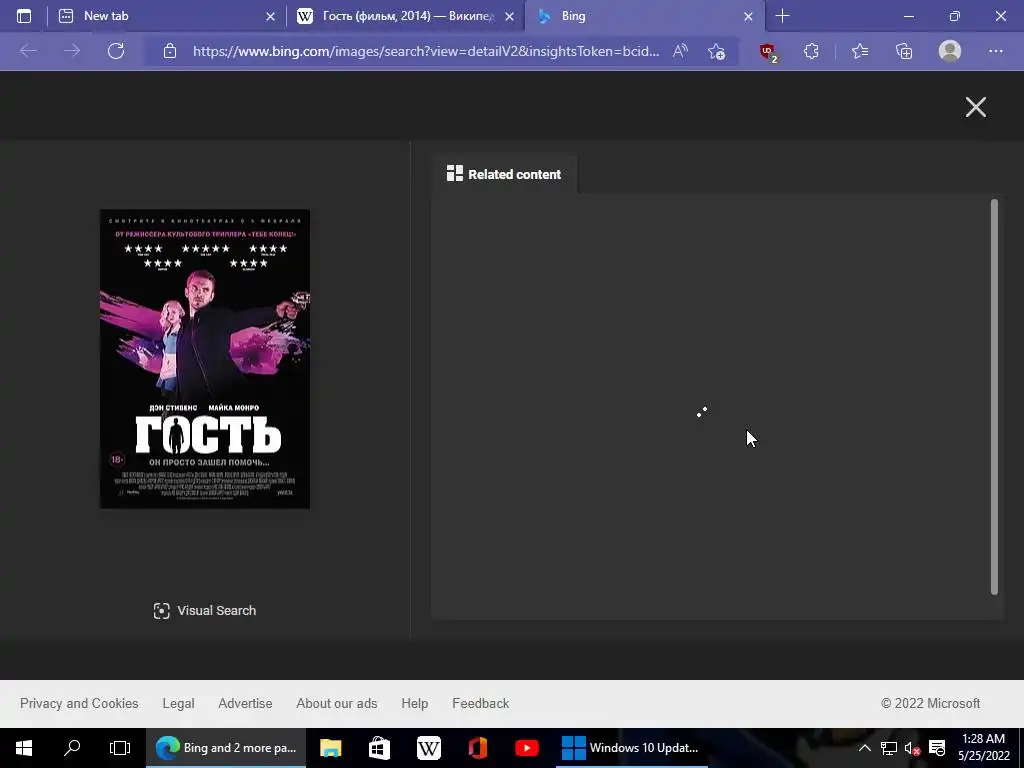
Task: Open the Help footer link
Action: pos(415,703)
